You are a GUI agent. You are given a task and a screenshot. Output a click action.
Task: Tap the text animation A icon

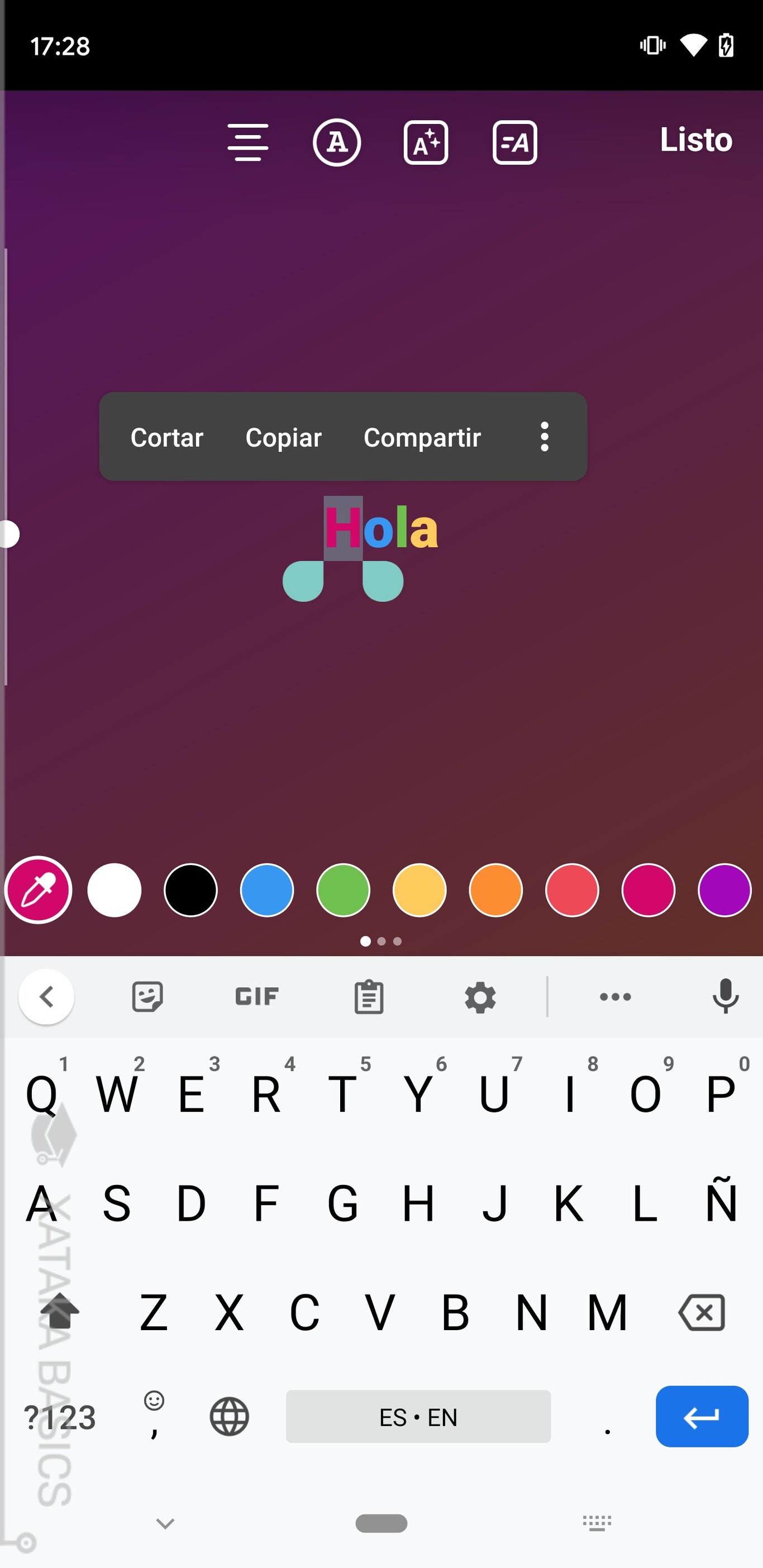pos(514,142)
